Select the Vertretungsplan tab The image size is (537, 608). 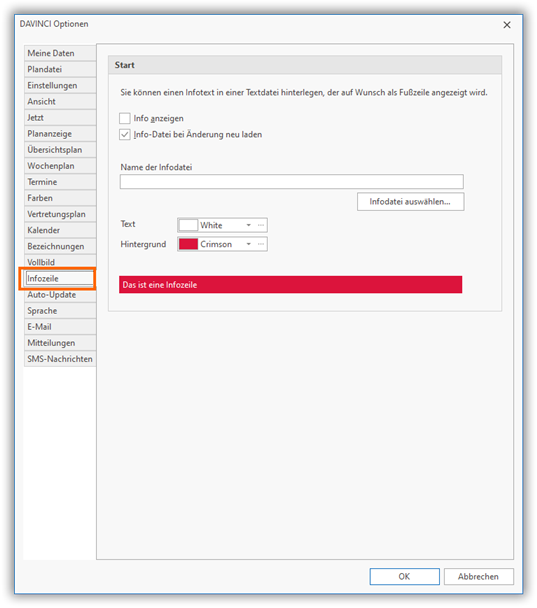pyautogui.click(x=60, y=214)
